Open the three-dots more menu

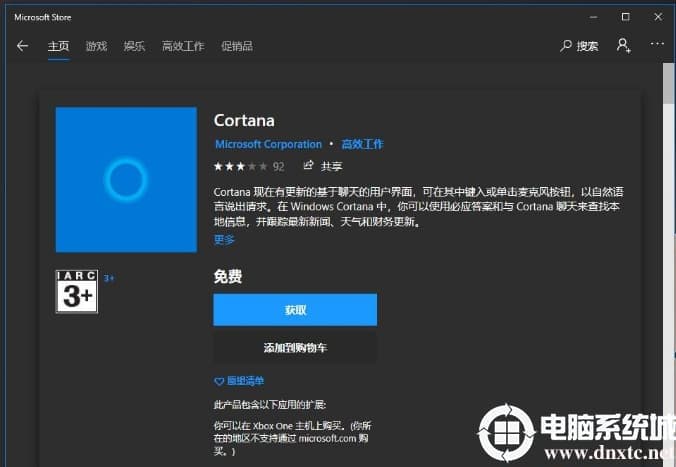click(657, 44)
